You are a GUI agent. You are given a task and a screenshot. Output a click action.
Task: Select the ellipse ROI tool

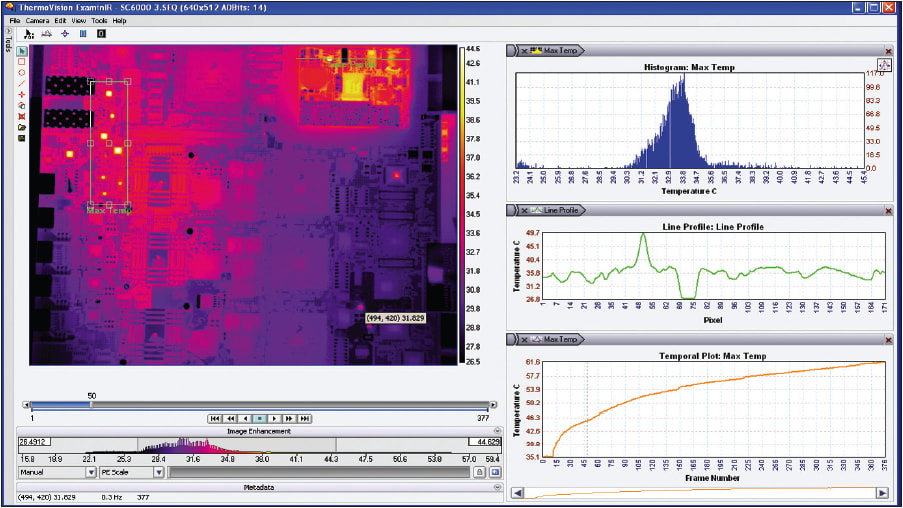coord(22,73)
